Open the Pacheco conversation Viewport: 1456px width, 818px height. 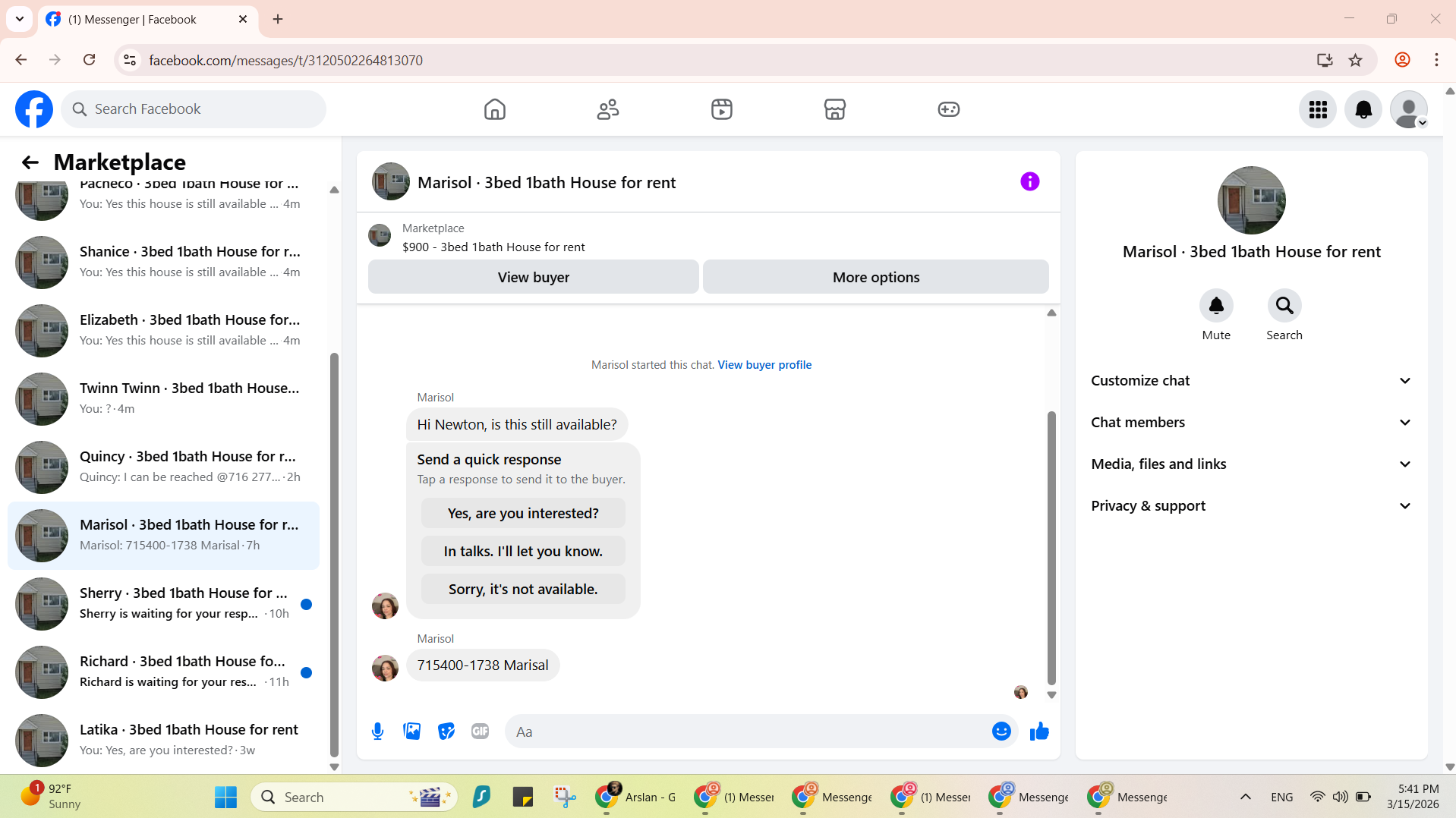163,201
